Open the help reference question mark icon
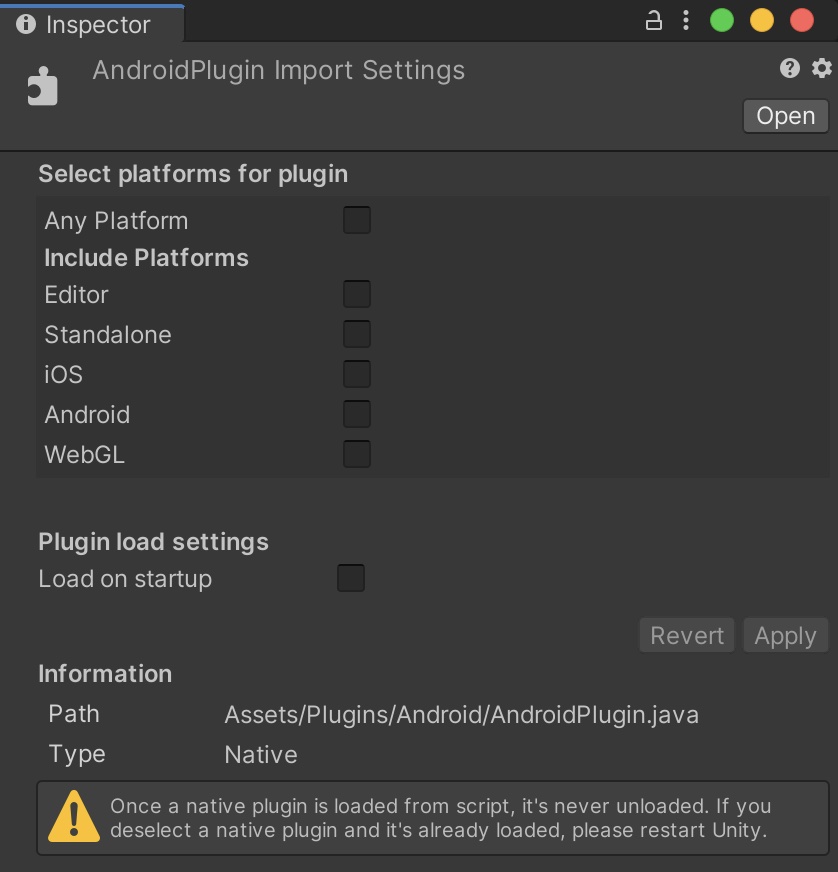Viewport: 838px width, 872px height. click(790, 68)
